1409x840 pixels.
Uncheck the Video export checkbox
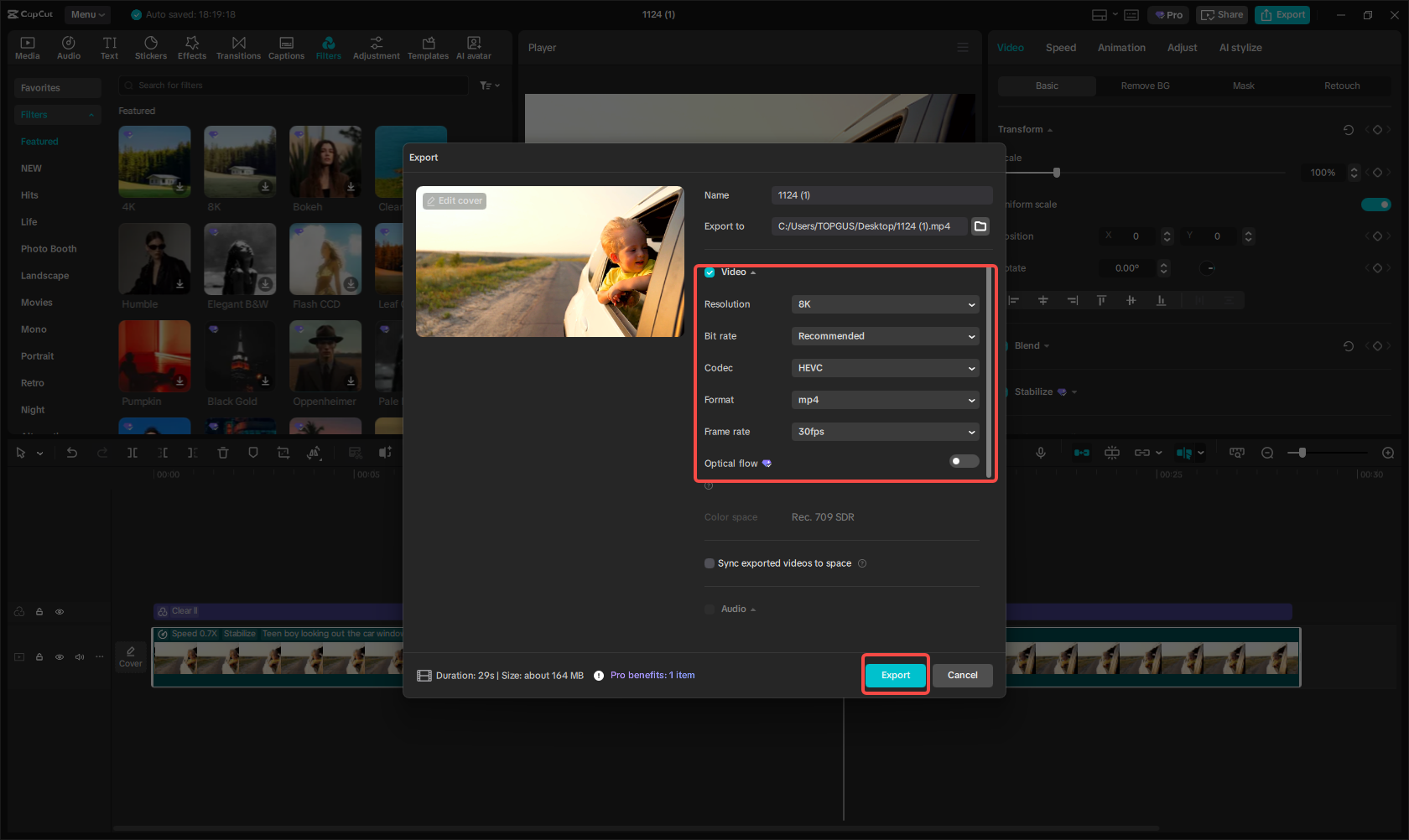tap(710, 272)
